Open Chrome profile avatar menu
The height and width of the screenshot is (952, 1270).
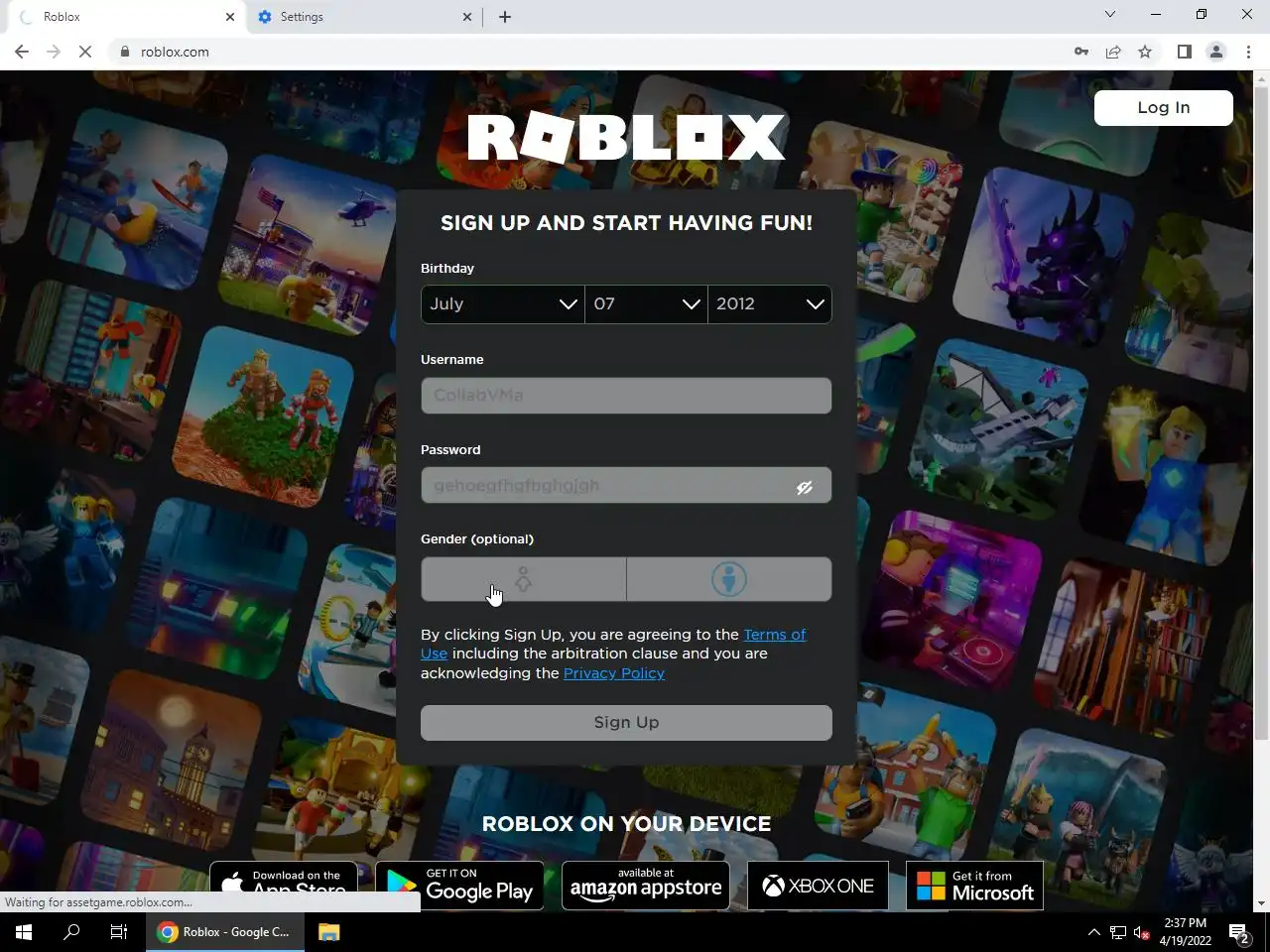pos(1216,52)
